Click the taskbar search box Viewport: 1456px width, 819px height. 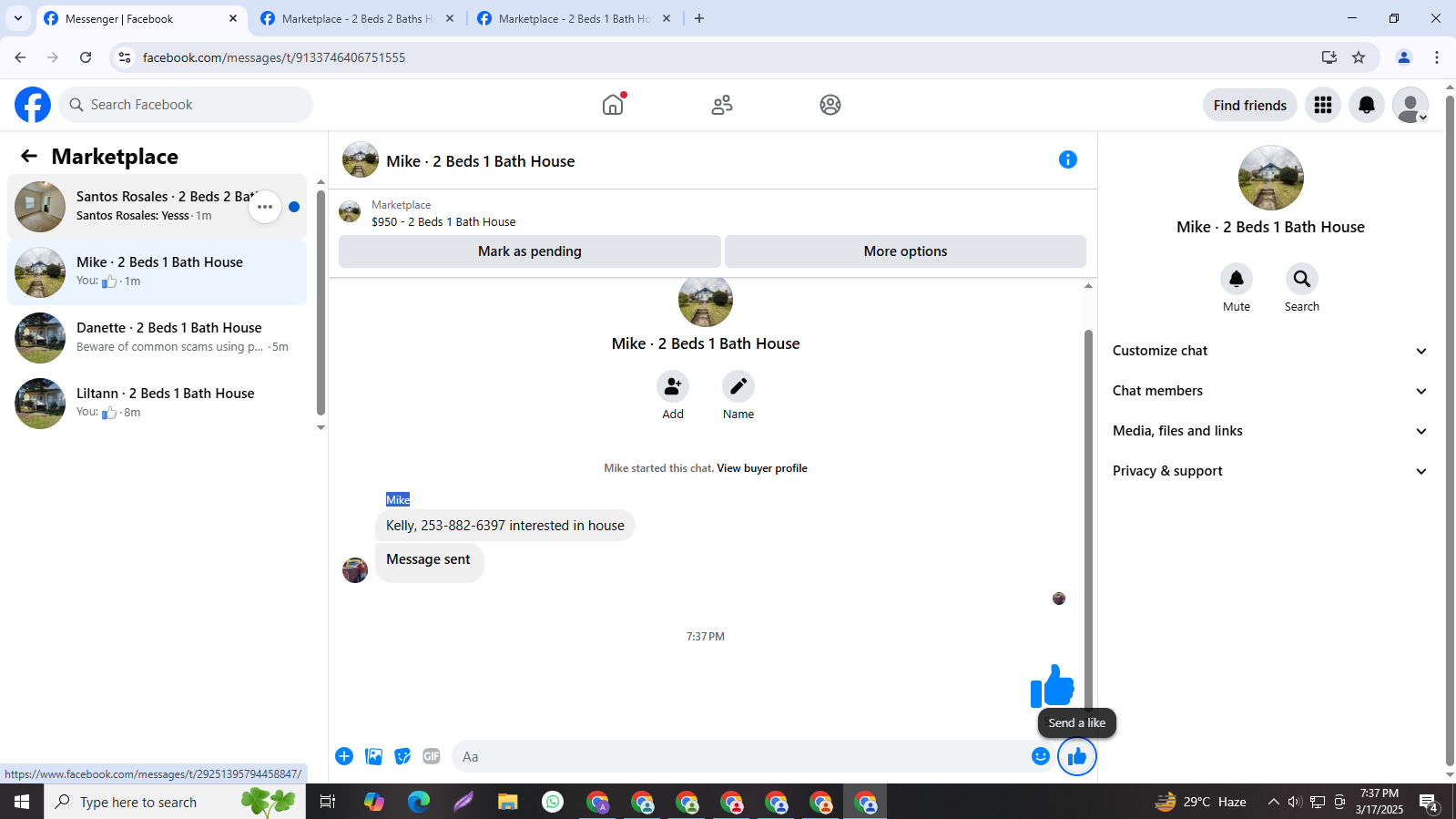pos(175,802)
